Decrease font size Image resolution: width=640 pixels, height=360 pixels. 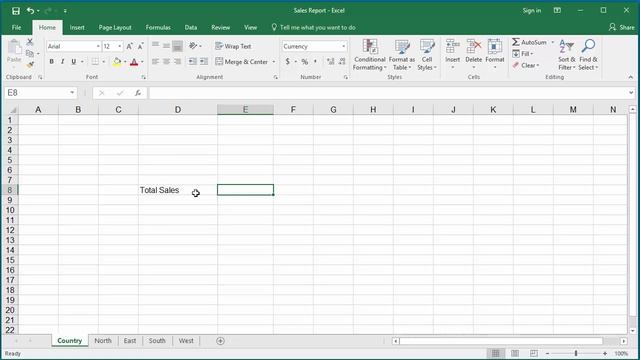[140, 47]
